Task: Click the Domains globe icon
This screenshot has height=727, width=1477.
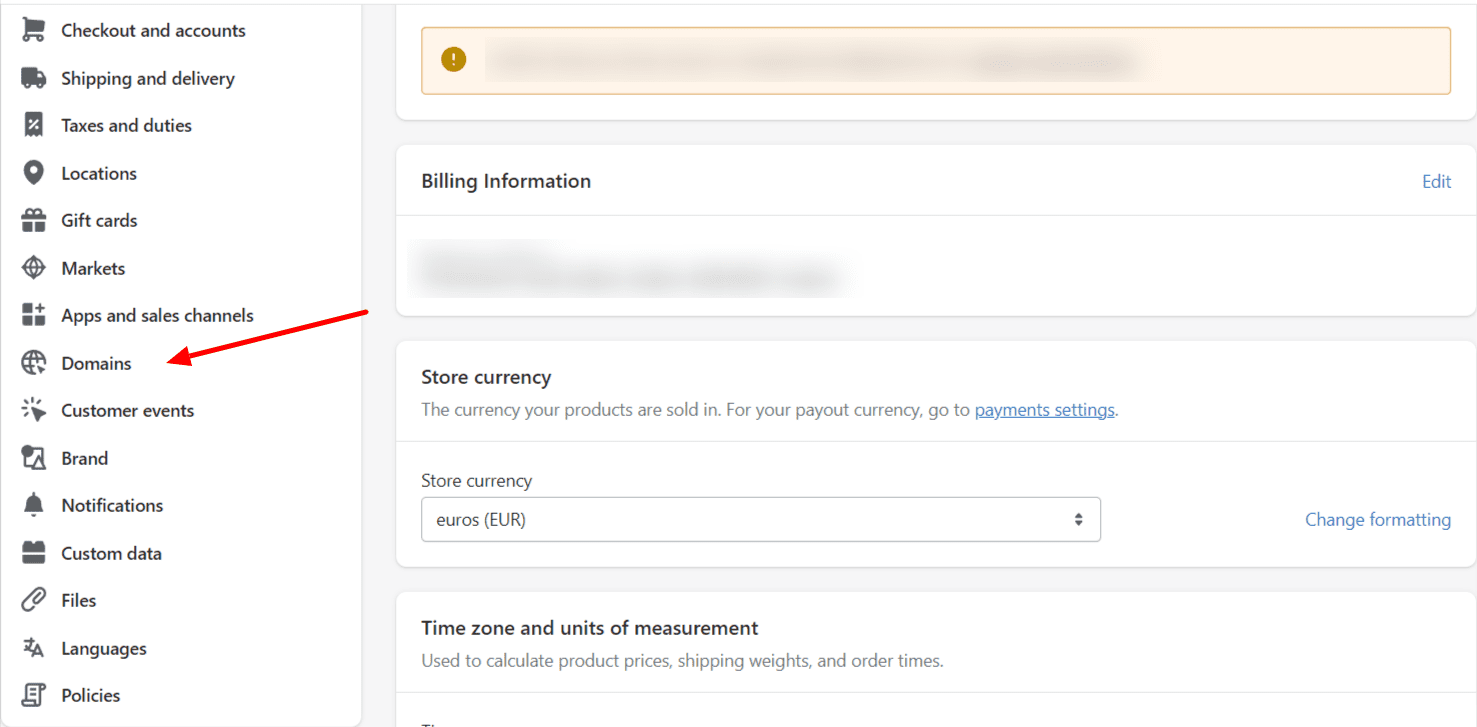Action: pos(33,362)
